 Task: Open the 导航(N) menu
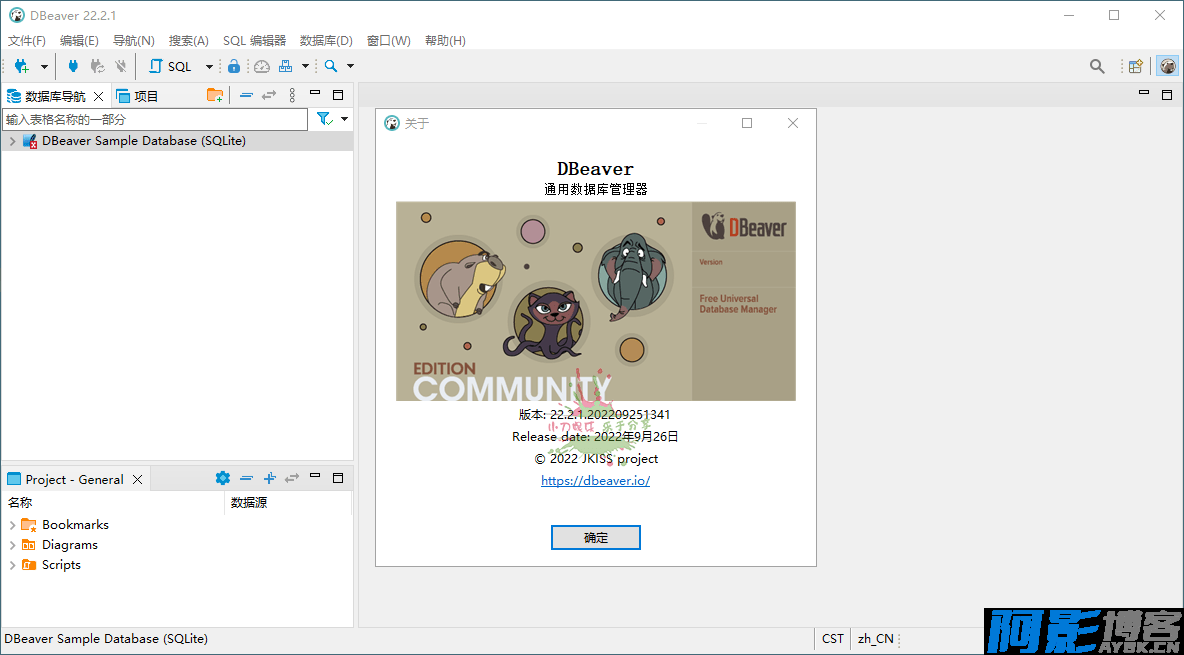134,41
